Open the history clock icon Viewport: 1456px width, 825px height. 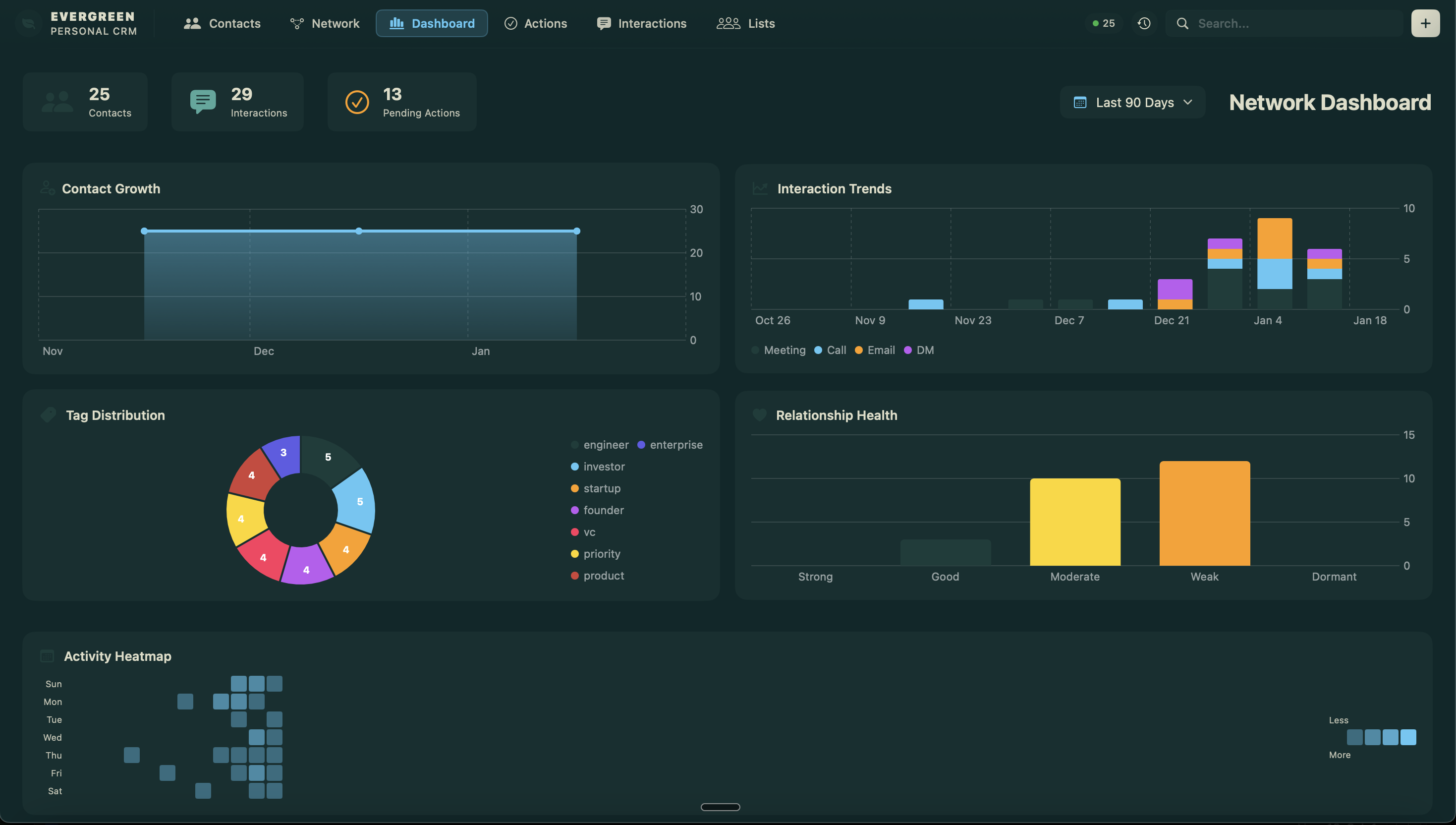coord(1143,23)
